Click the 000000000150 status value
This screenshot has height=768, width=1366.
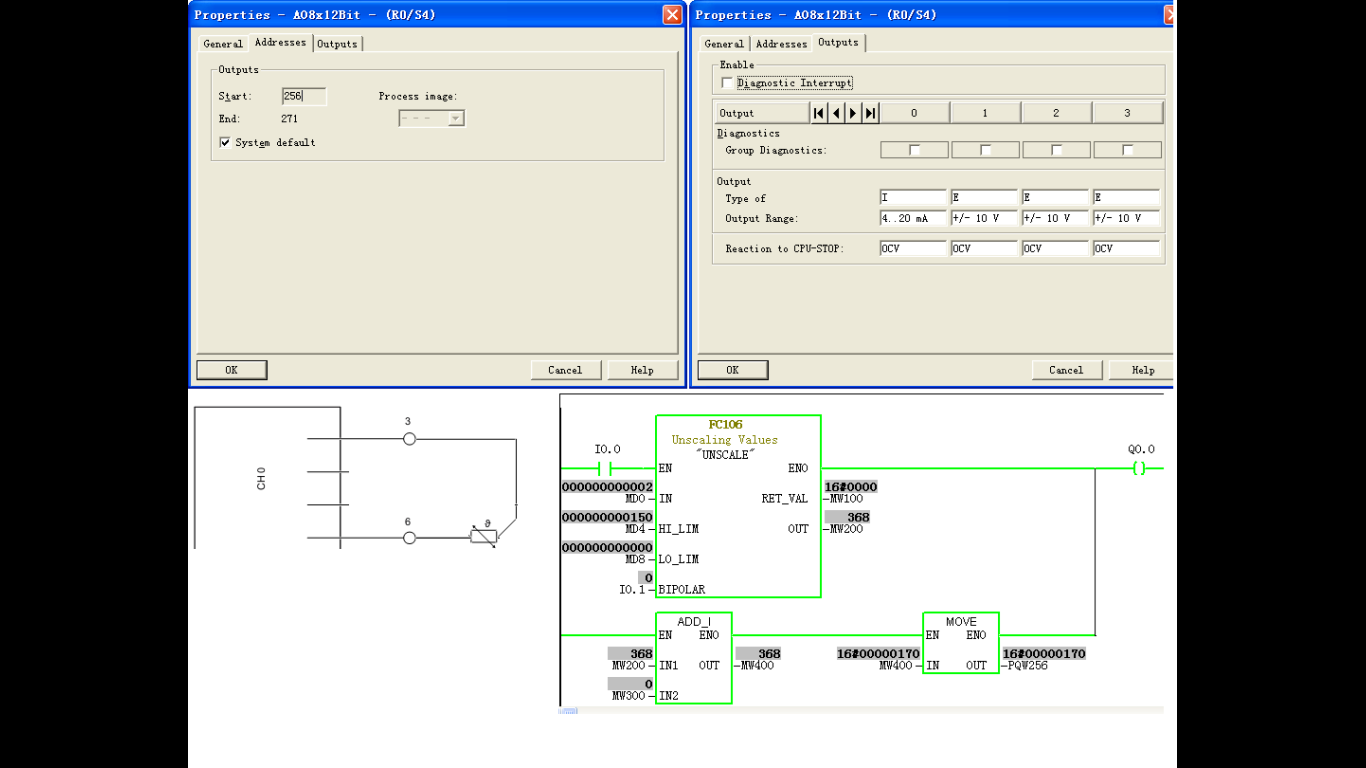(x=607, y=517)
